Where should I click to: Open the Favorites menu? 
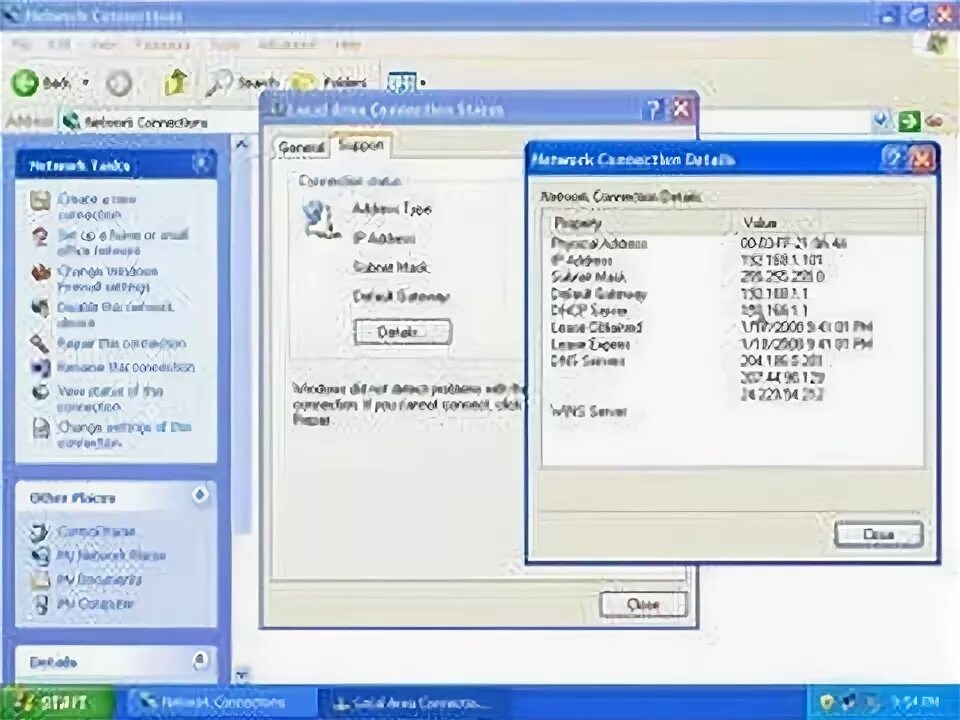pyautogui.click(x=162, y=45)
